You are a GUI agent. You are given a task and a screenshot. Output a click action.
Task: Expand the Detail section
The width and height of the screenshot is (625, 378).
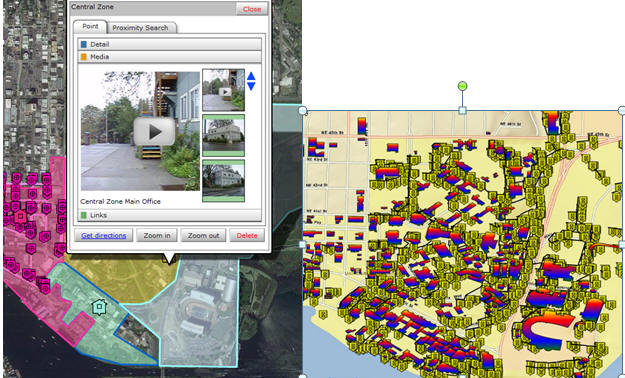click(x=169, y=44)
